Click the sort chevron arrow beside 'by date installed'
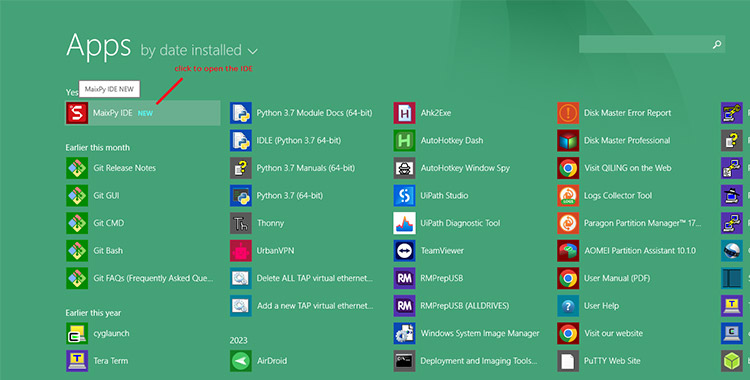Viewport: 750px width, 380px height. tap(253, 51)
